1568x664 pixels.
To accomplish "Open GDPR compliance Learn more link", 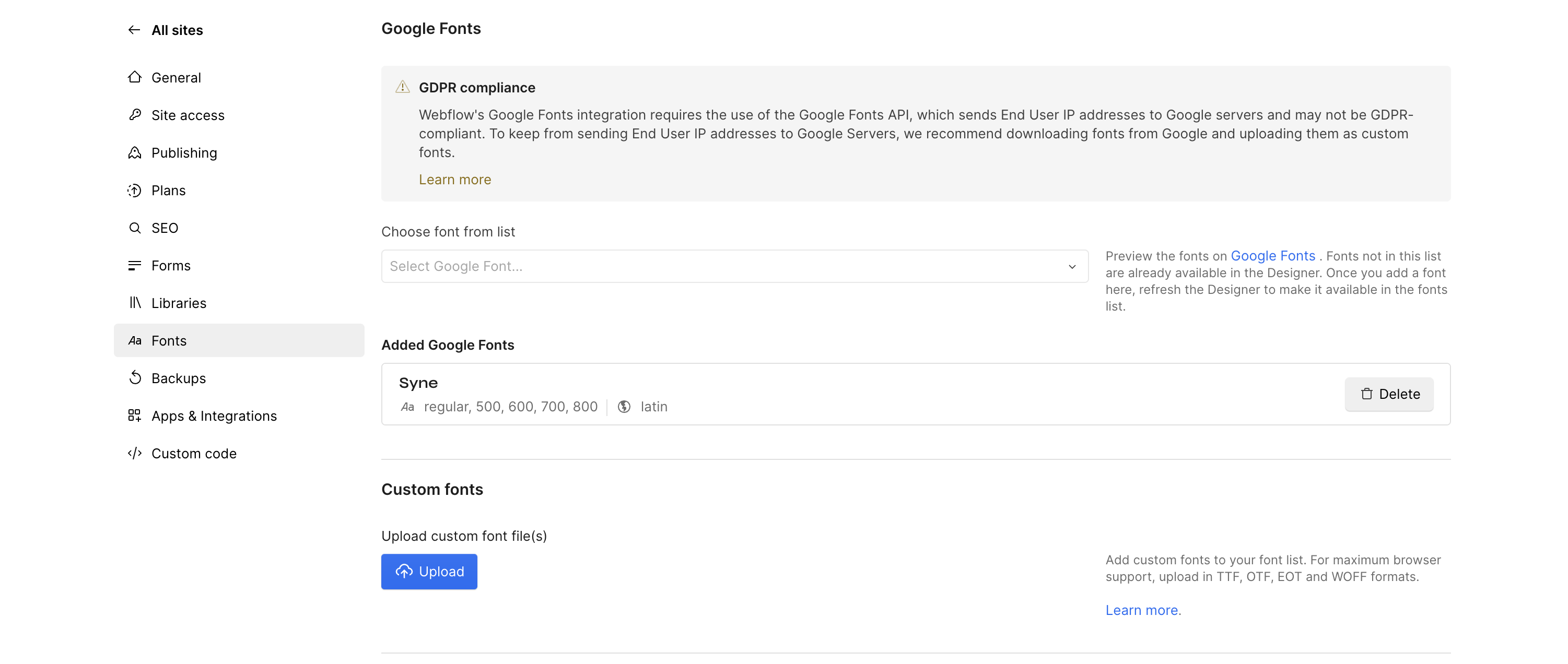I will tap(455, 180).
